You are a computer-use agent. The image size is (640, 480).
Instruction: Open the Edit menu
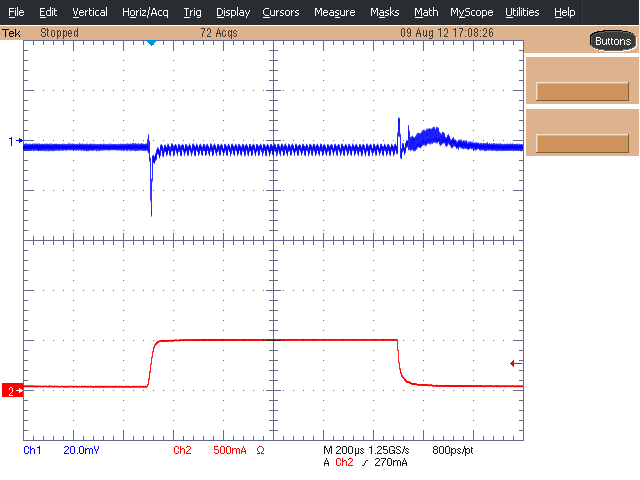[x=48, y=12]
